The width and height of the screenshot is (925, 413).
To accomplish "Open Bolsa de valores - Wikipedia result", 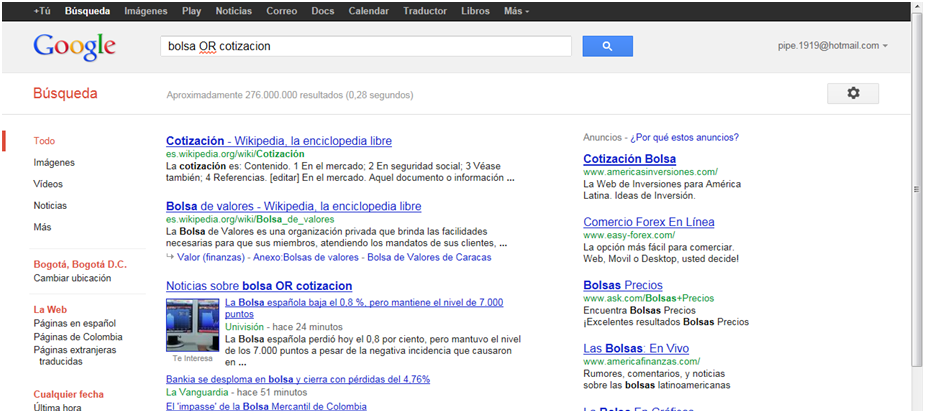I will point(294,206).
